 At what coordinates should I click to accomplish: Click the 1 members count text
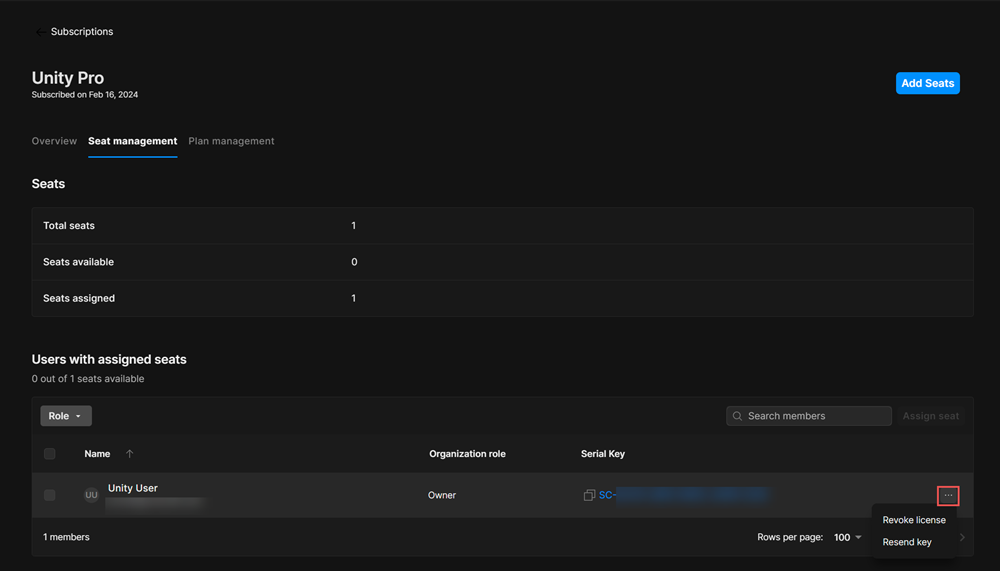pos(66,537)
